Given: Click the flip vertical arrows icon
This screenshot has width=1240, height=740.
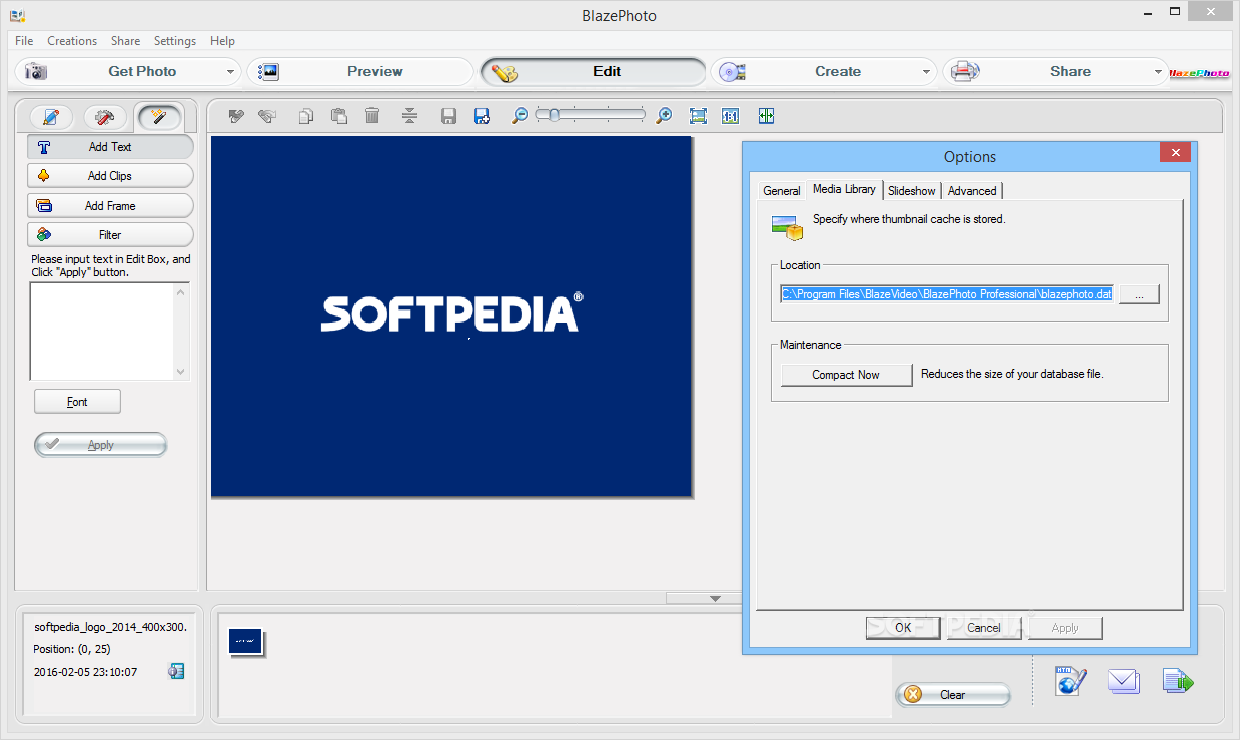Looking at the screenshot, I should (x=409, y=116).
